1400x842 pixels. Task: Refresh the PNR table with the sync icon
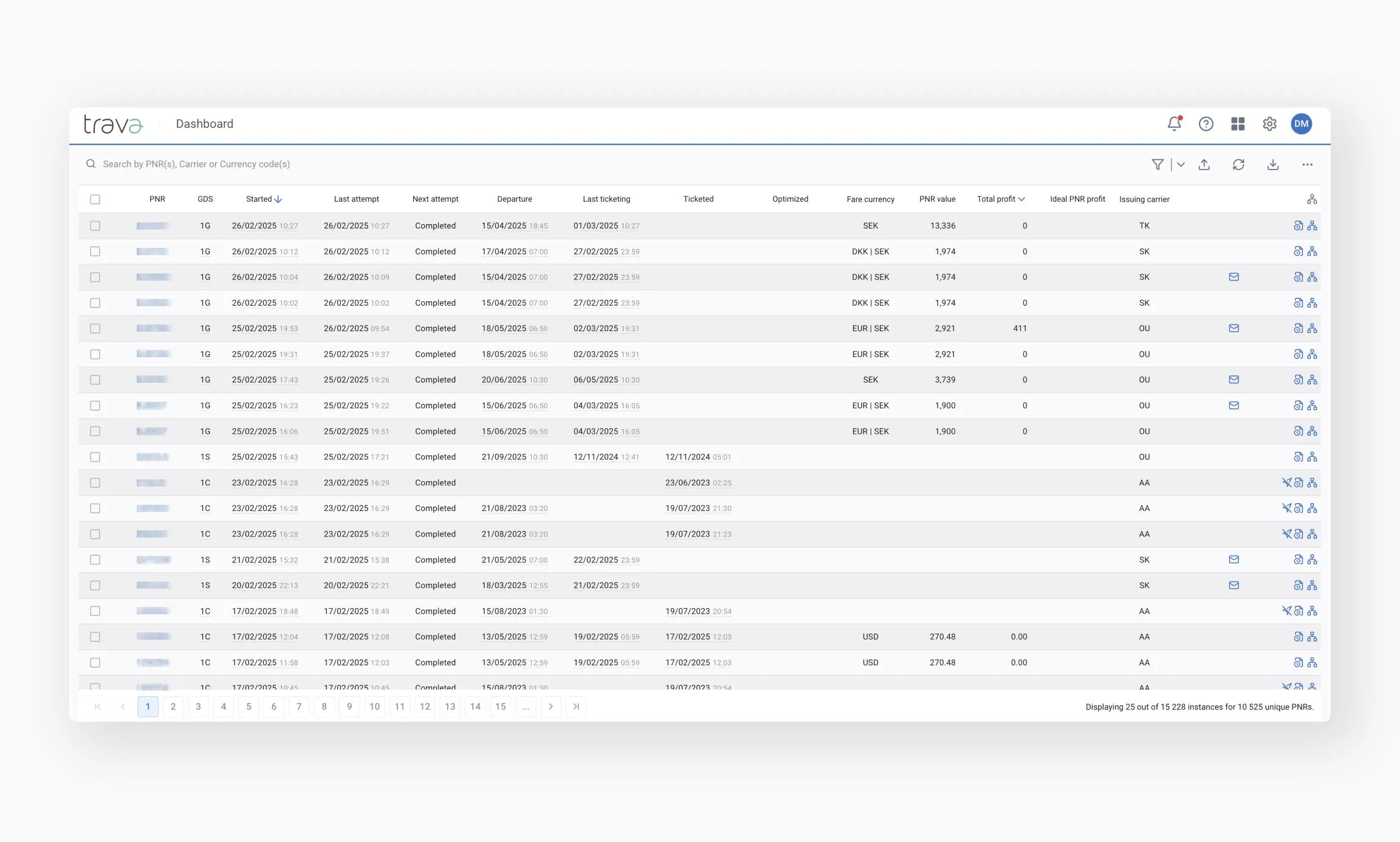pyautogui.click(x=1239, y=164)
